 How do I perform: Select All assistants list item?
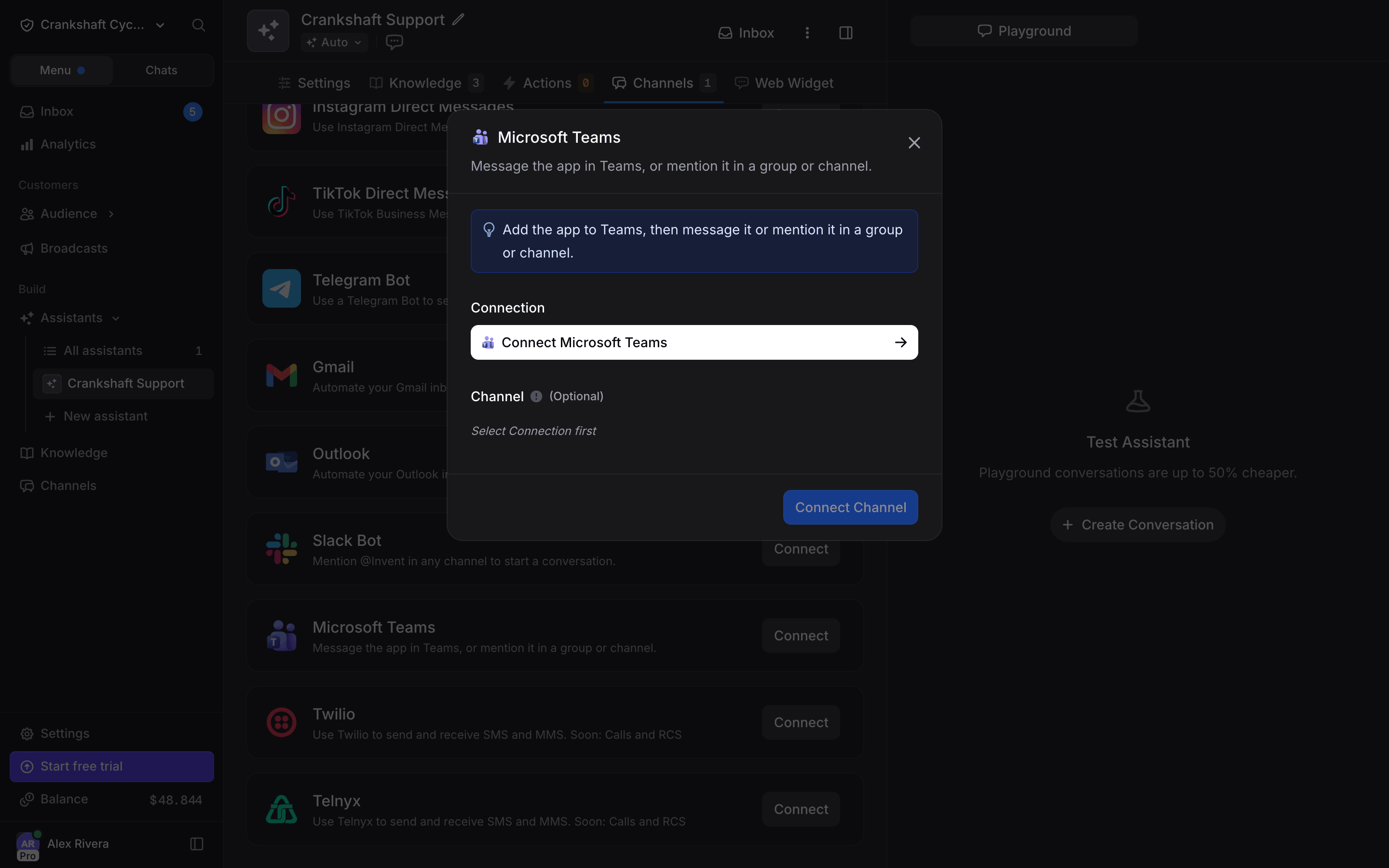coord(123,351)
